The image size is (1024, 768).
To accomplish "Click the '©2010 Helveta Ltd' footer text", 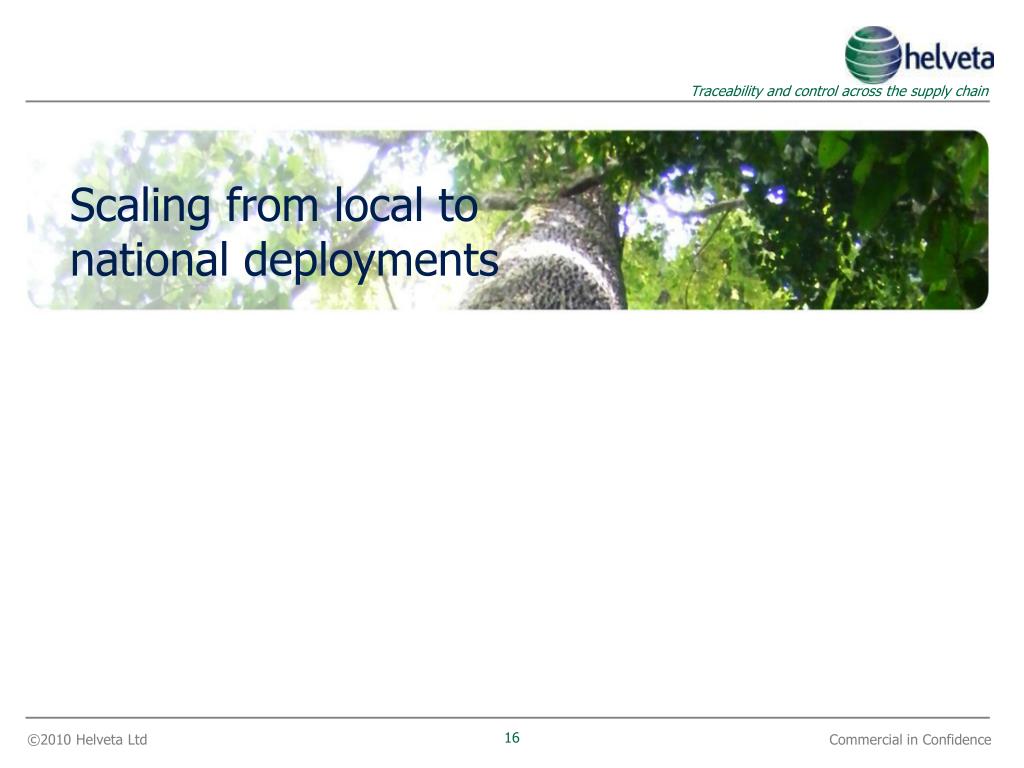I will (x=88, y=740).
